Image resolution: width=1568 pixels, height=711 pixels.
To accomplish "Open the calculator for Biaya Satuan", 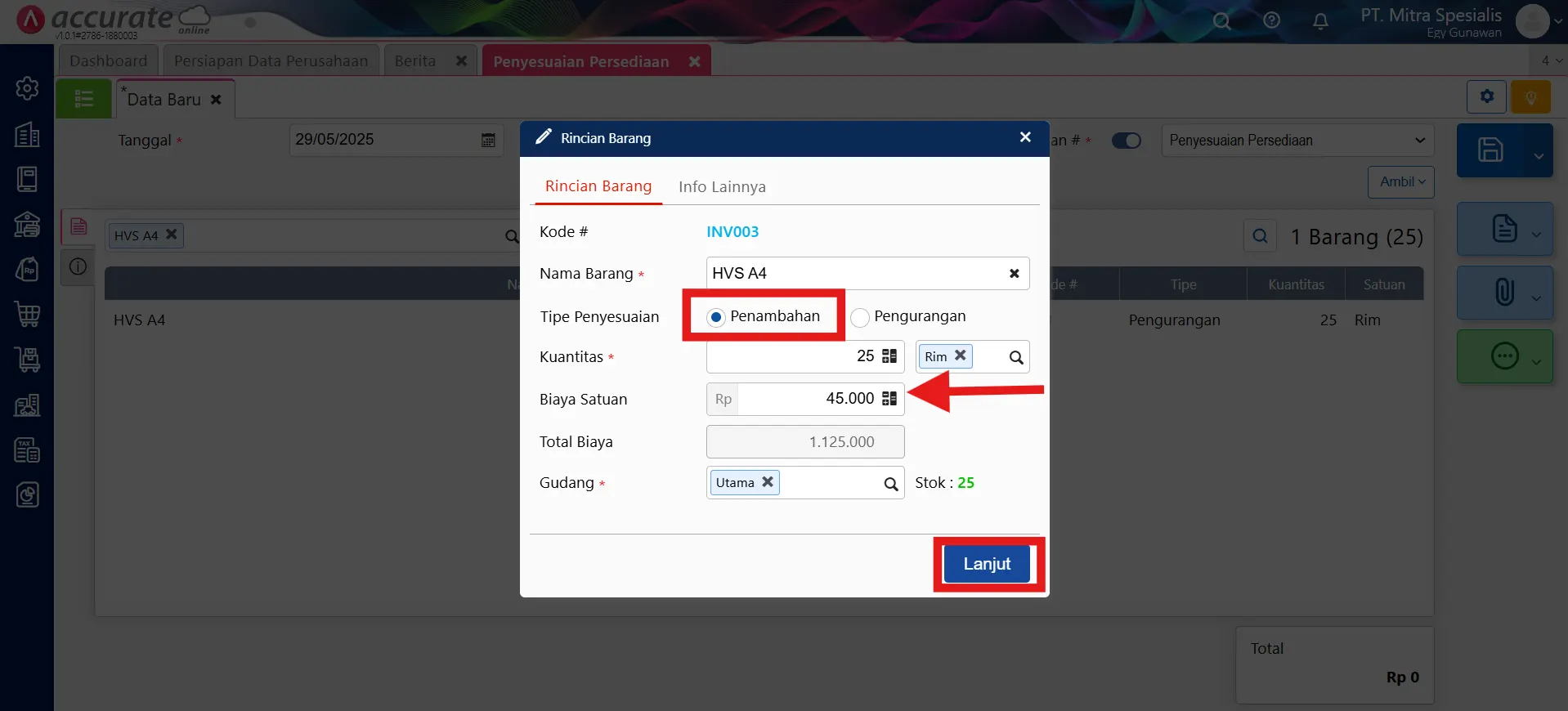I will [889, 399].
